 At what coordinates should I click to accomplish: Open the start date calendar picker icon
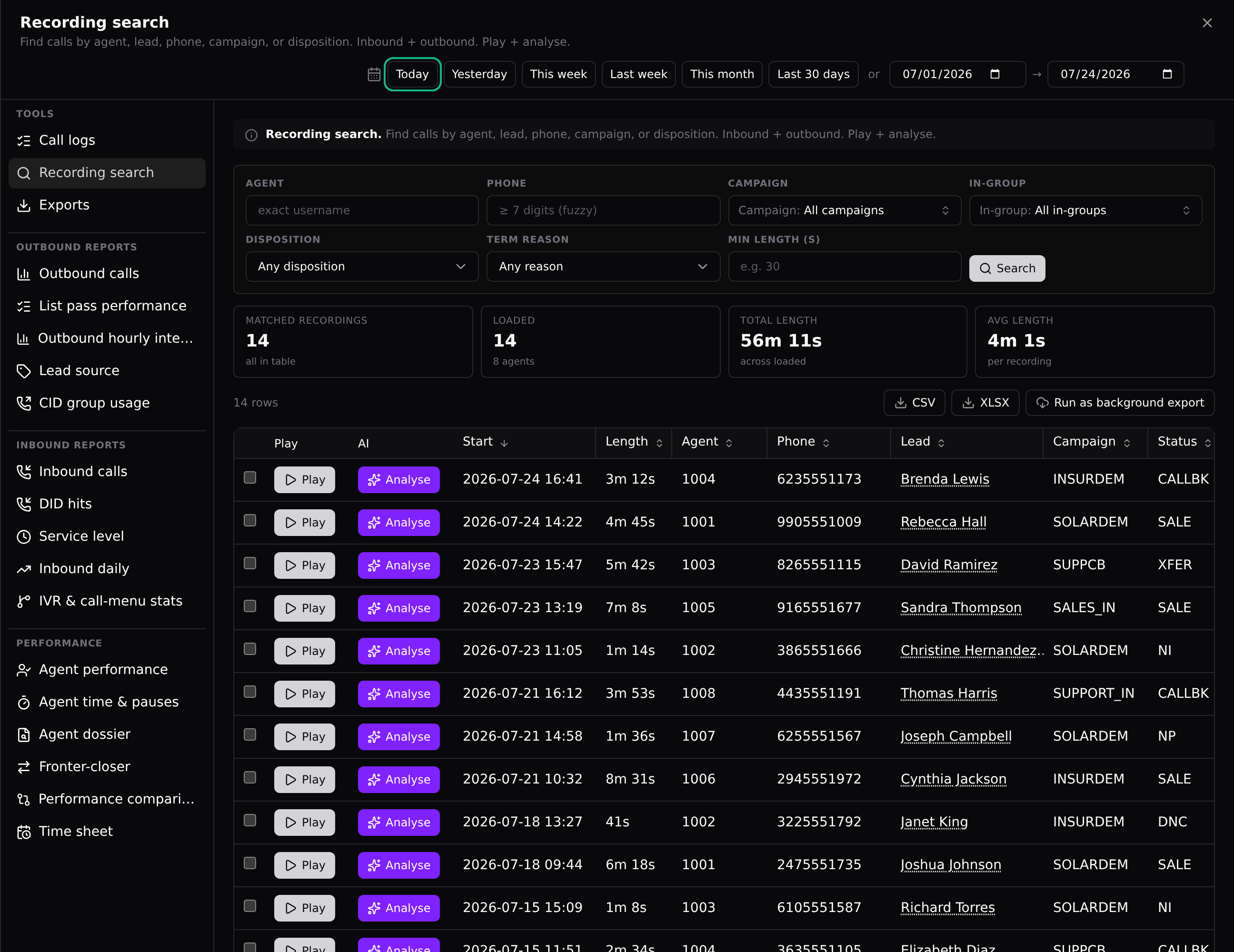coord(995,74)
